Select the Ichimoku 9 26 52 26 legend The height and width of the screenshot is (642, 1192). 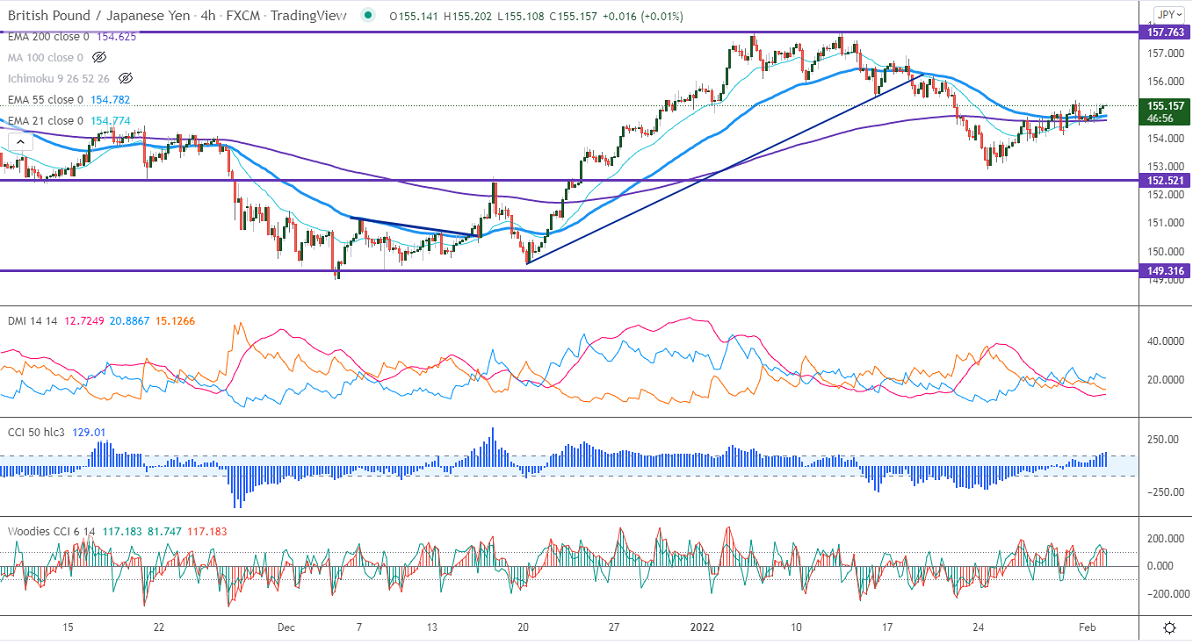[59, 78]
